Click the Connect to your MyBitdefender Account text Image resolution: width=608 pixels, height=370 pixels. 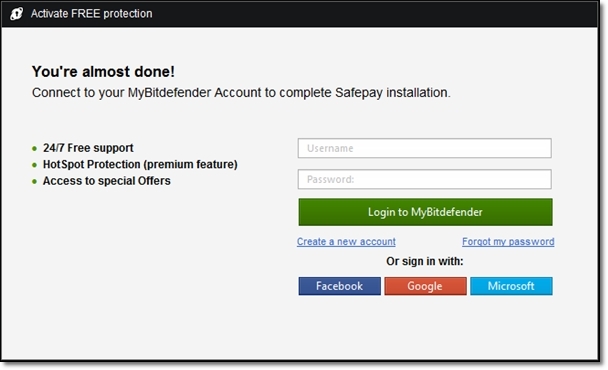pos(241,93)
